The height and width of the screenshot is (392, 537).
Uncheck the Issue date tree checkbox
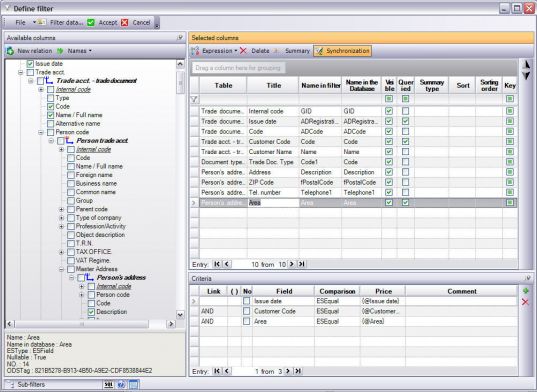coord(30,64)
